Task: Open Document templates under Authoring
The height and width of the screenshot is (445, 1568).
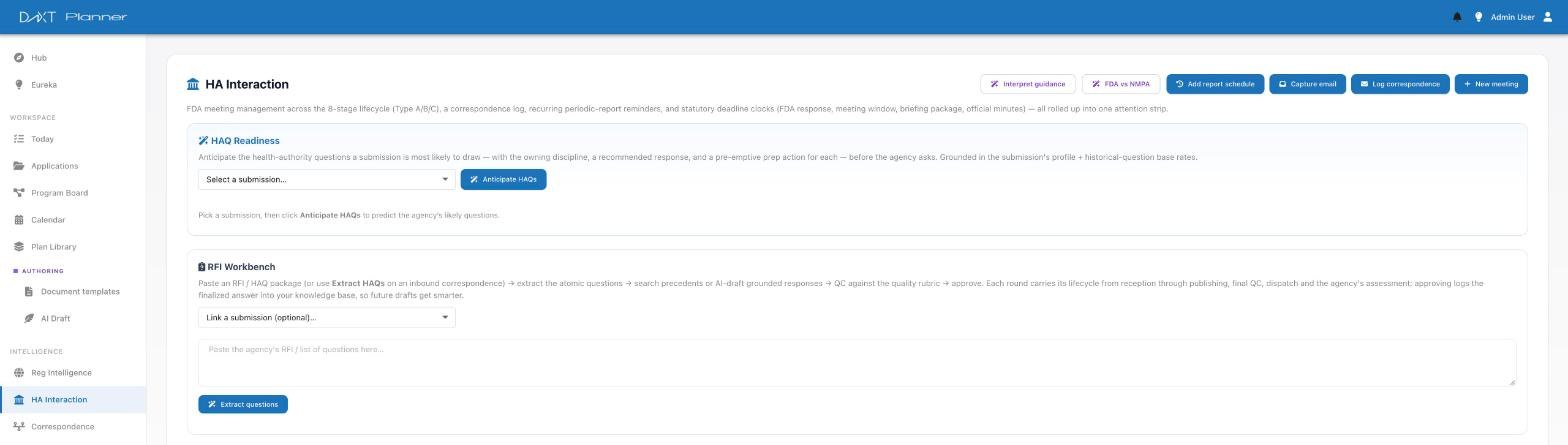Action: pos(73,292)
